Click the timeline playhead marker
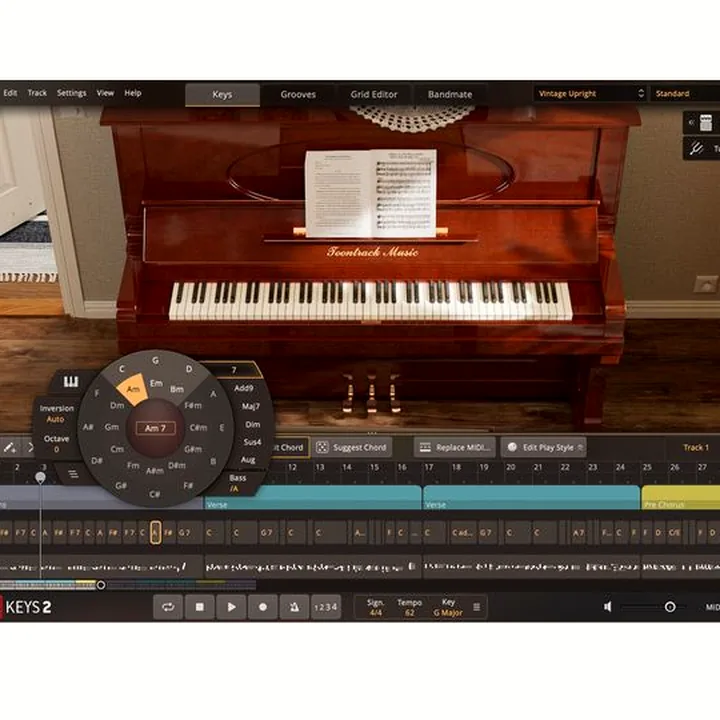The height and width of the screenshot is (720, 720). (x=40, y=478)
